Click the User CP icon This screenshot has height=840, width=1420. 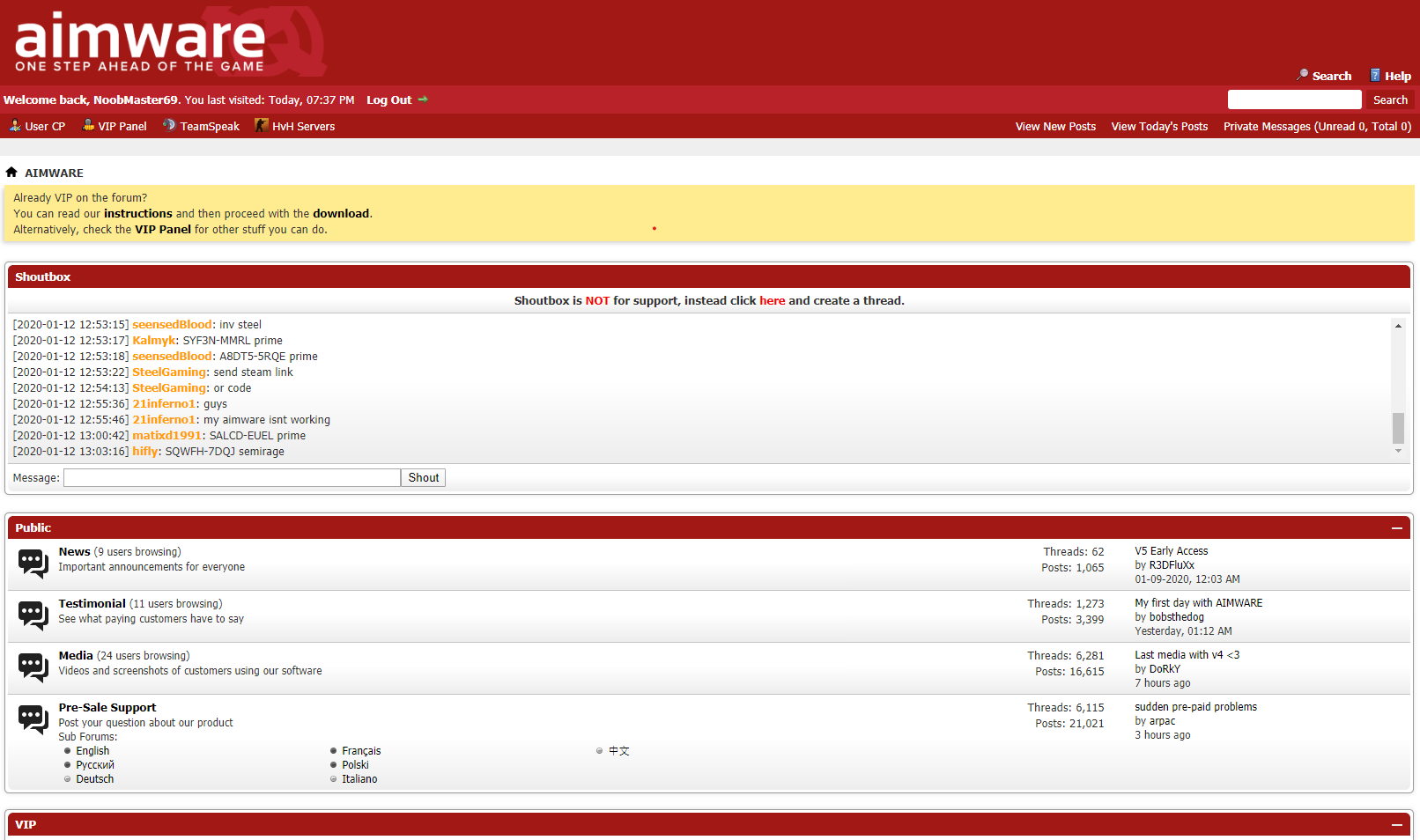(x=15, y=126)
